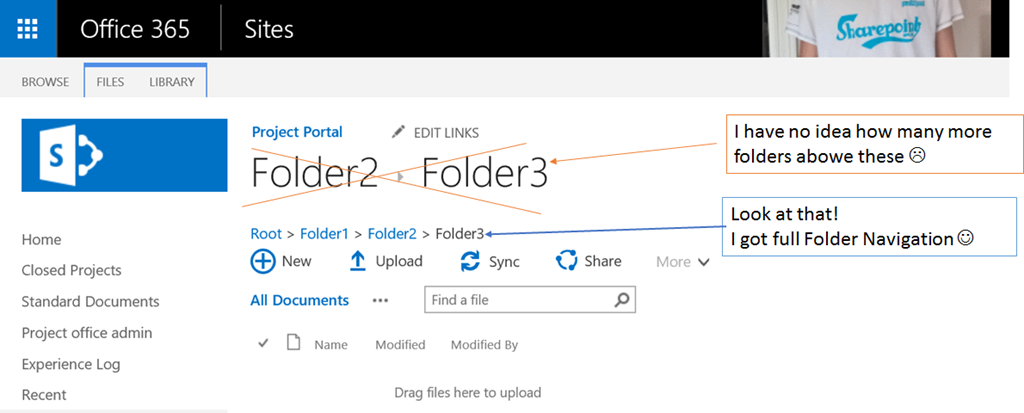
Task: Open the Library ribbon tab
Action: coord(171,82)
